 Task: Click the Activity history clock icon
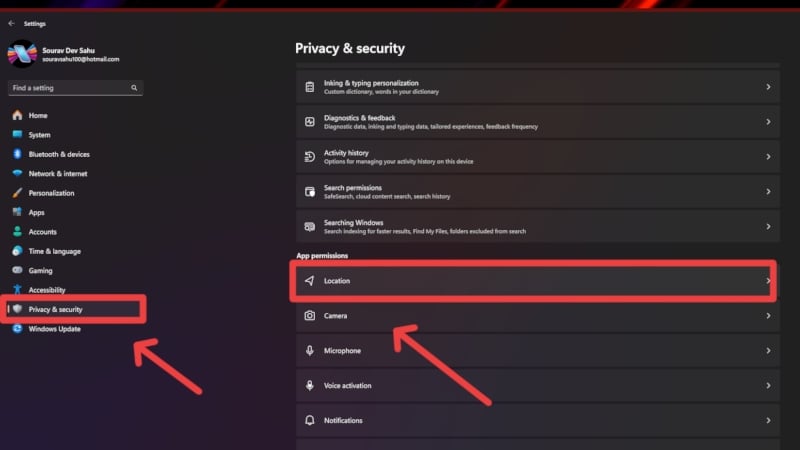(309, 157)
